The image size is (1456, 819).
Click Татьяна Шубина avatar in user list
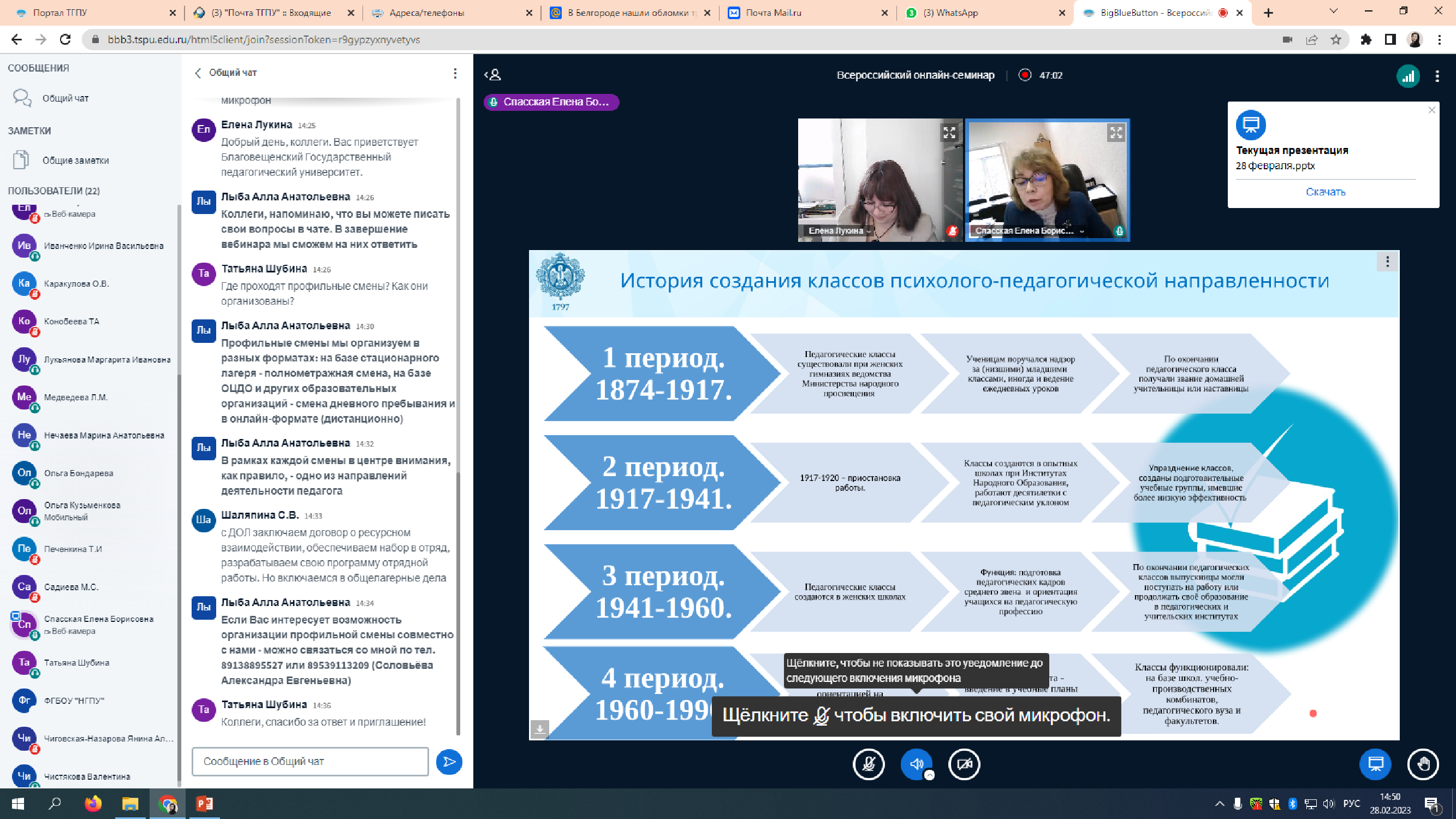click(25, 662)
